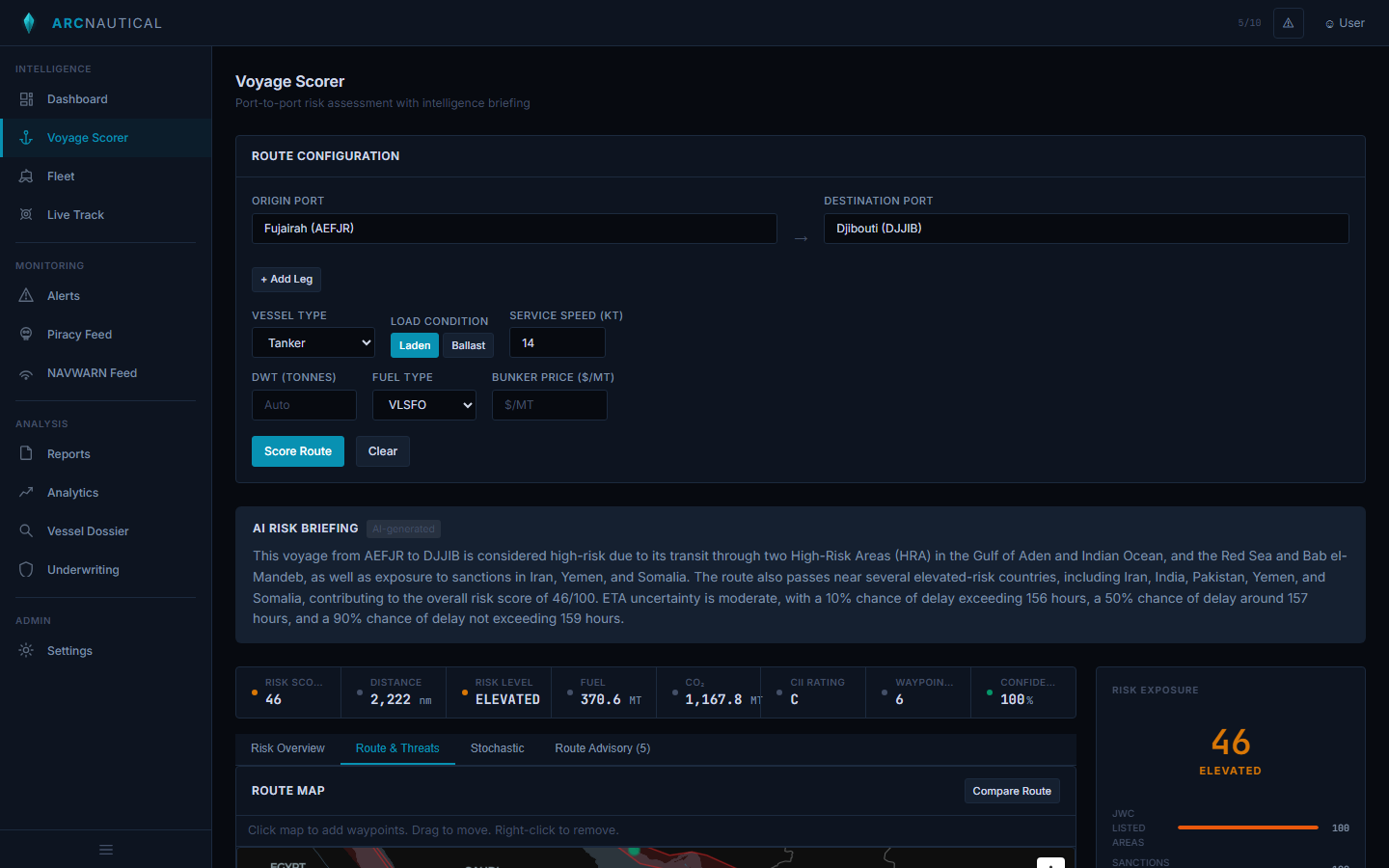
Task: Click the JWC Listed Areas progress bar
Action: click(x=1247, y=827)
